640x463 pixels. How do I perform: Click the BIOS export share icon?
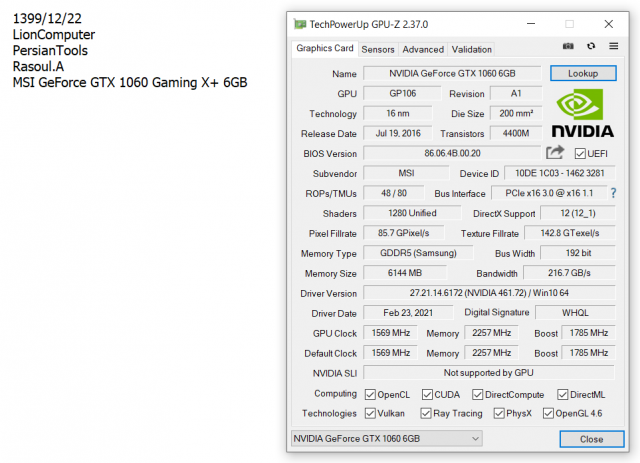555,153
